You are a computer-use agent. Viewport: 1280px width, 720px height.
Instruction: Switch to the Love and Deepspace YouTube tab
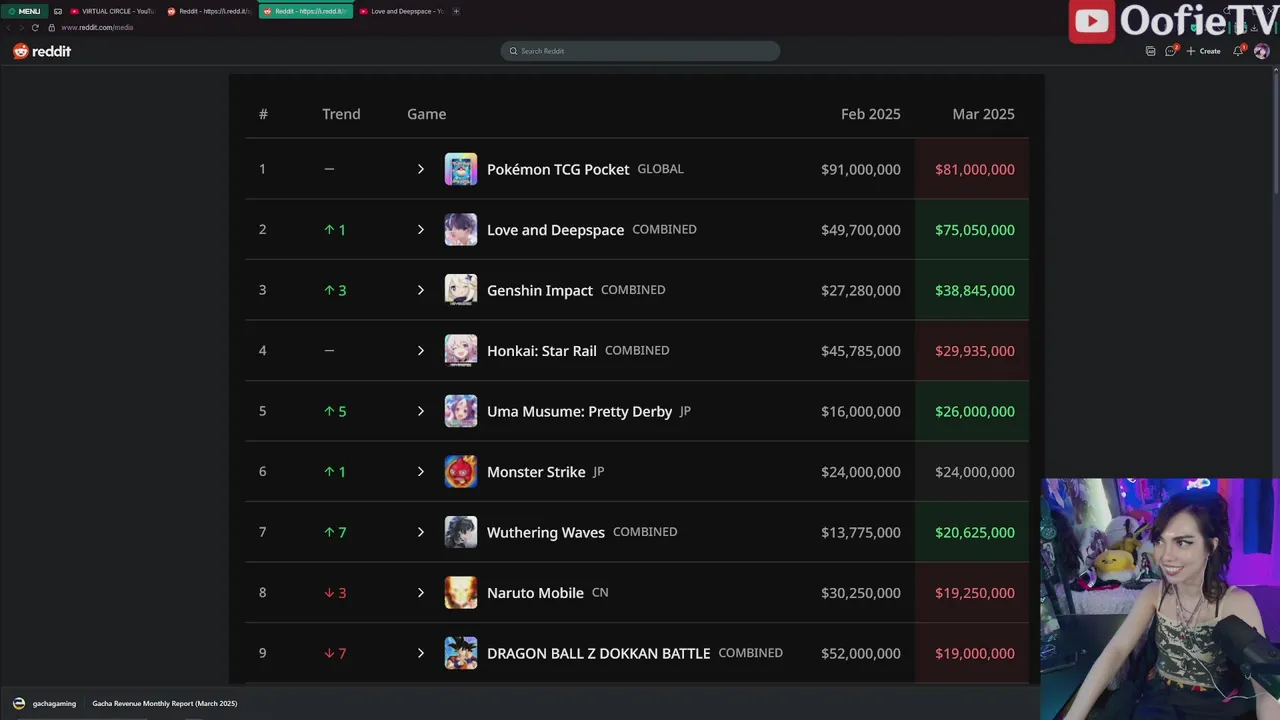401,11
